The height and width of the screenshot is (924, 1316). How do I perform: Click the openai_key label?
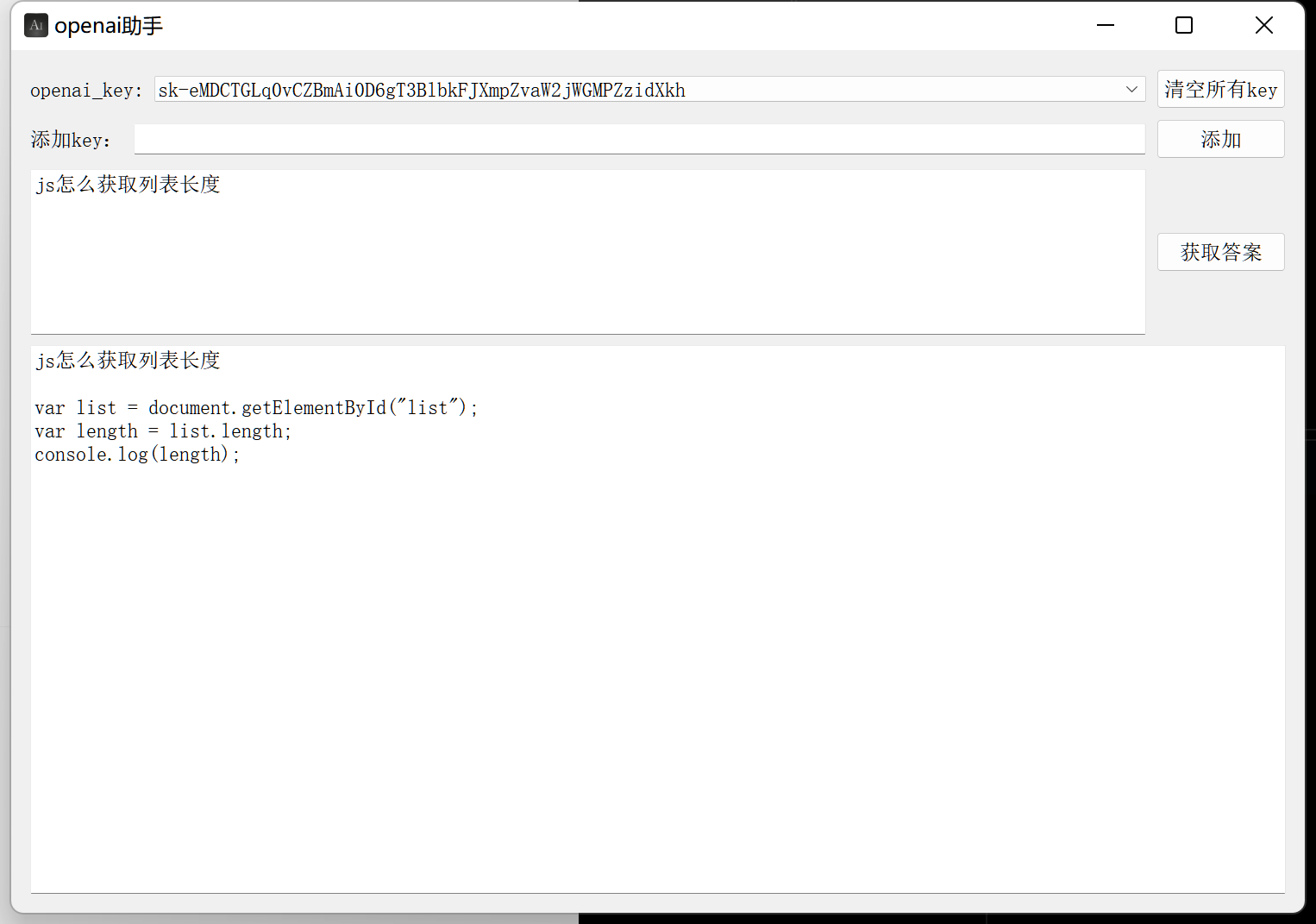(x=85, y=91)
